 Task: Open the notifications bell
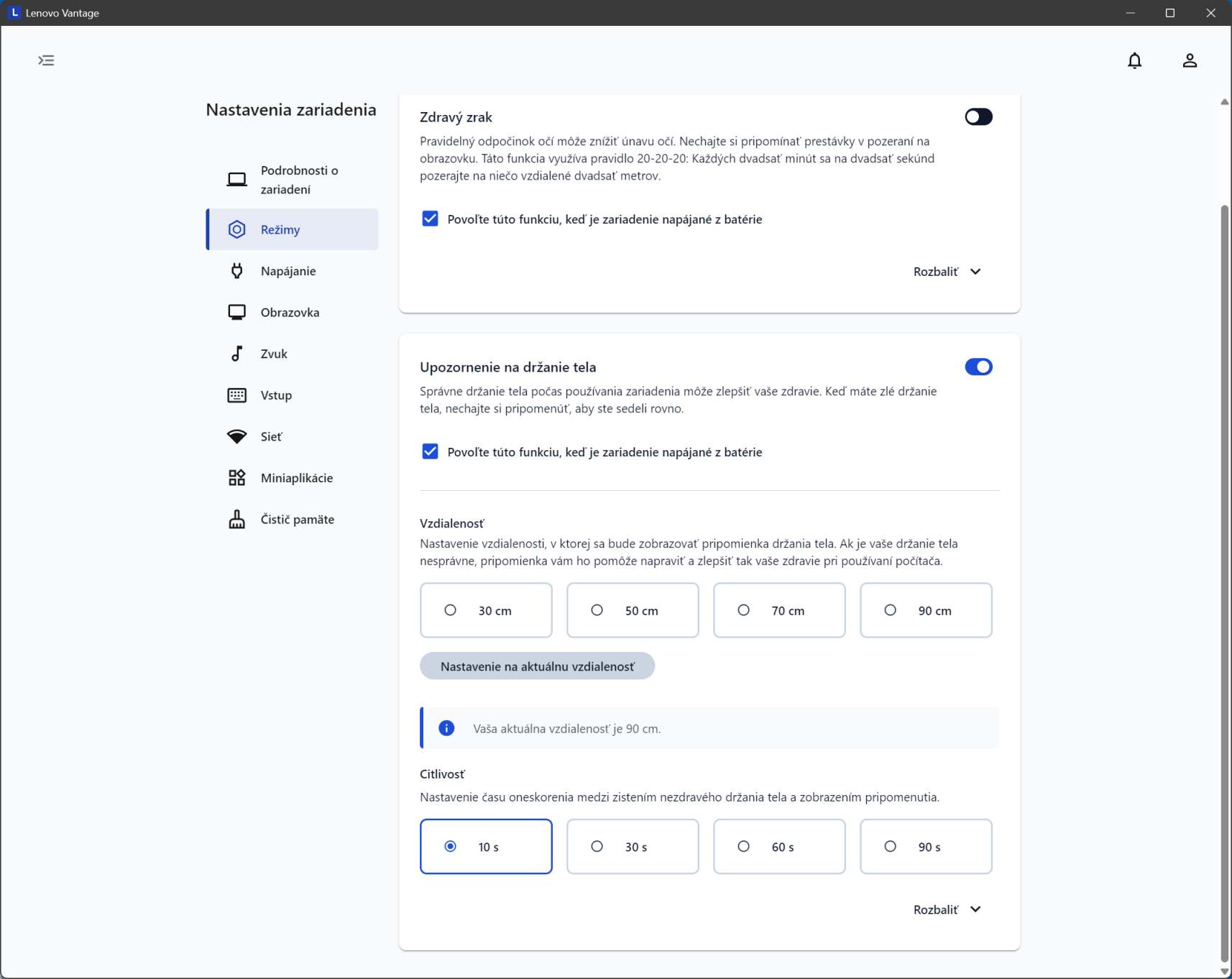(1134, 60)
